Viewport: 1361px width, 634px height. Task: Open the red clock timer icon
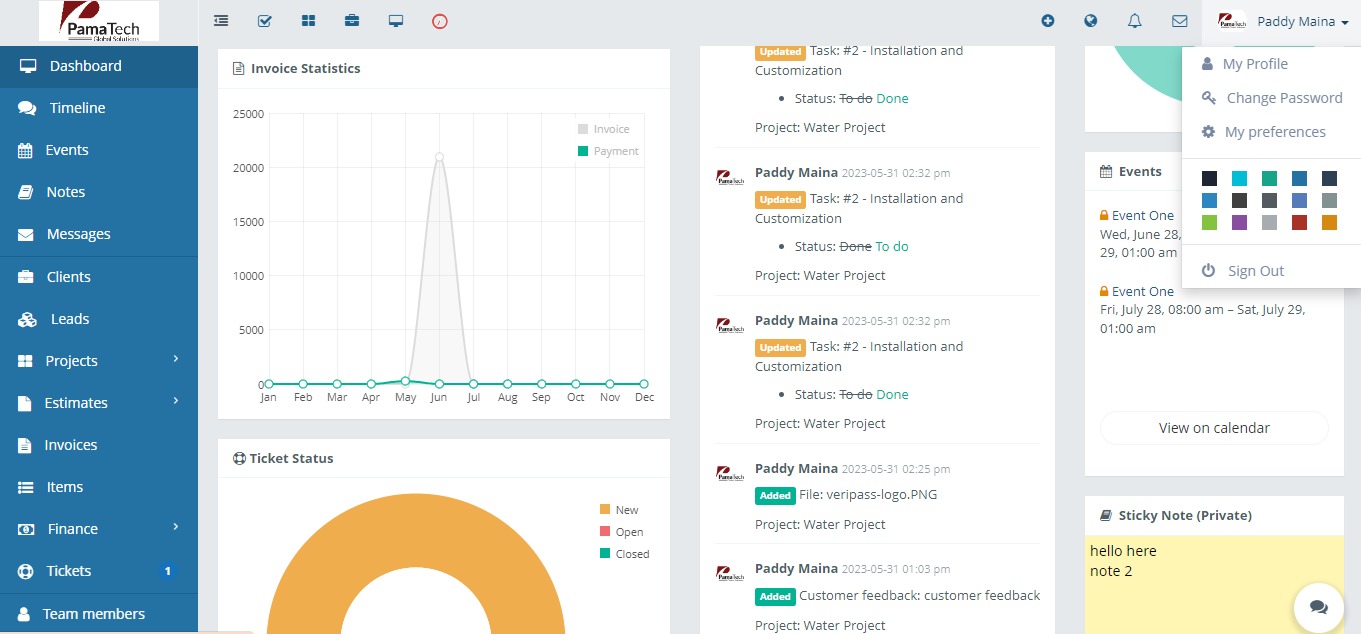(x=440, y=20)
